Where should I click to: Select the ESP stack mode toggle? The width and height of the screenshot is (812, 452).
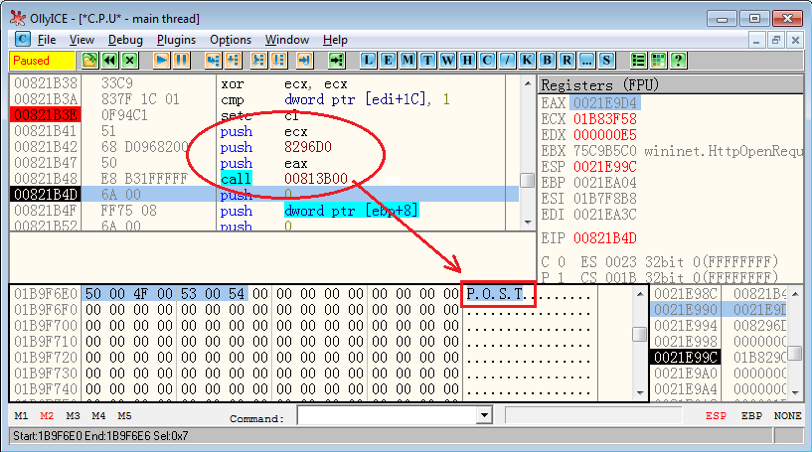click(716, 415)
